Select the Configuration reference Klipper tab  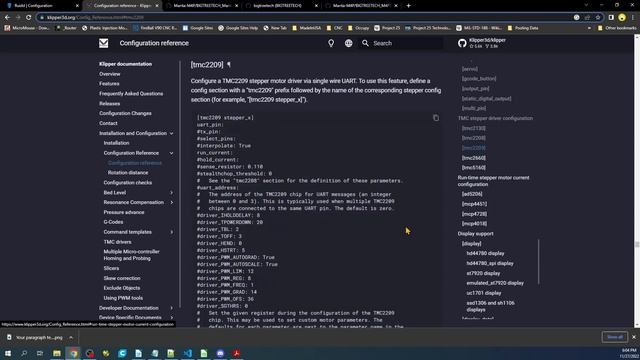click(122, 6)
